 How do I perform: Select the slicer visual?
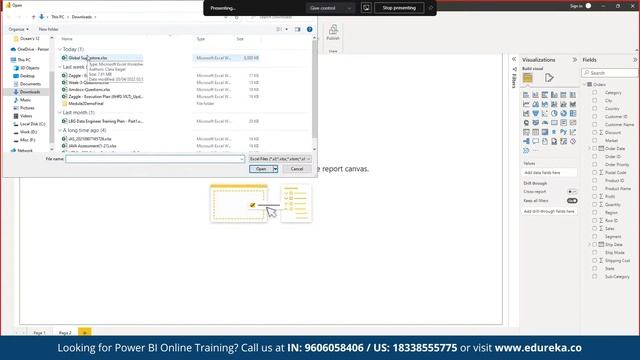(x=526, y=132)
